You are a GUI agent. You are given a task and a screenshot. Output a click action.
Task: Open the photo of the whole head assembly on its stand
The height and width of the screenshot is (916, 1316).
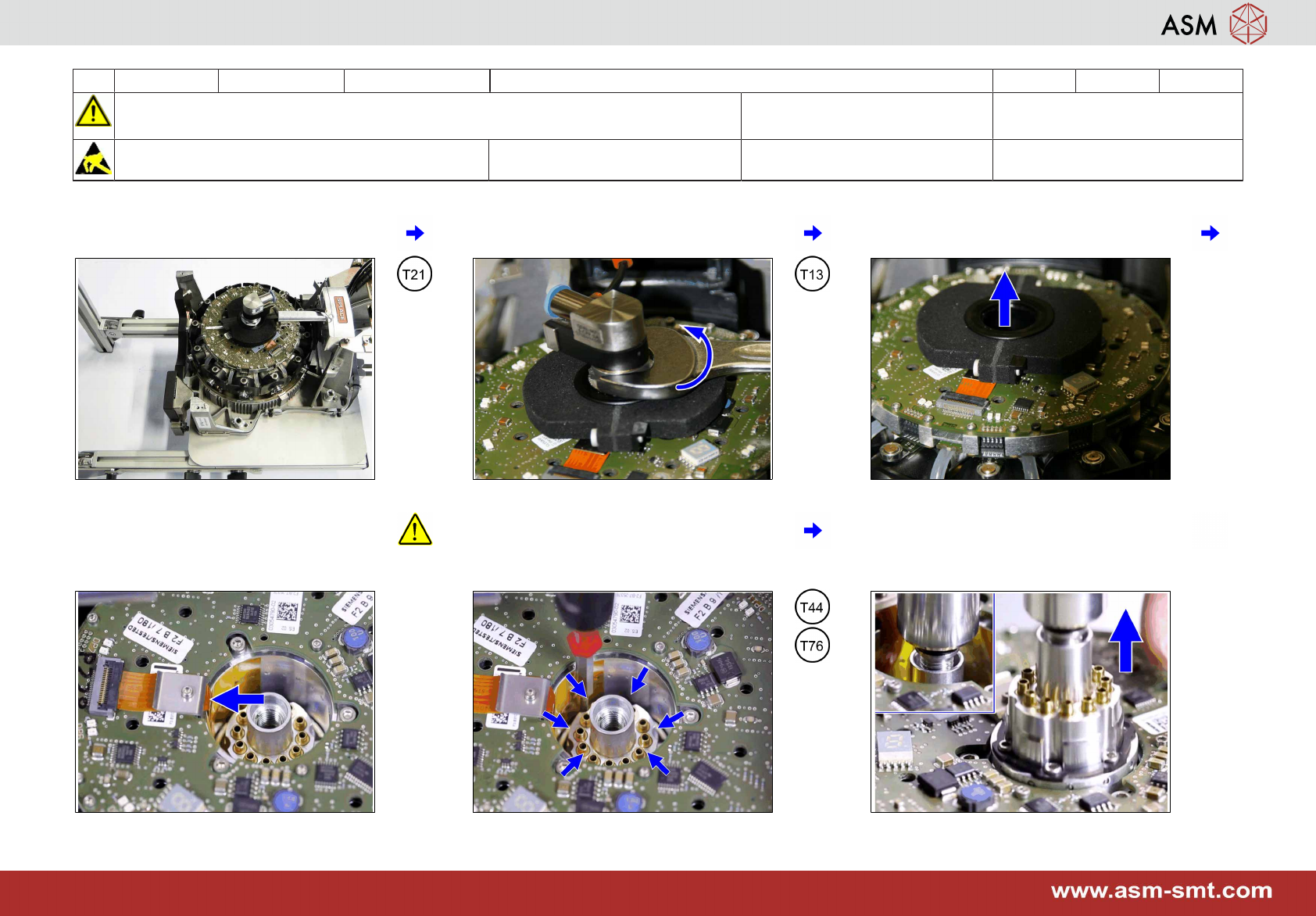(x=225, y=369)
